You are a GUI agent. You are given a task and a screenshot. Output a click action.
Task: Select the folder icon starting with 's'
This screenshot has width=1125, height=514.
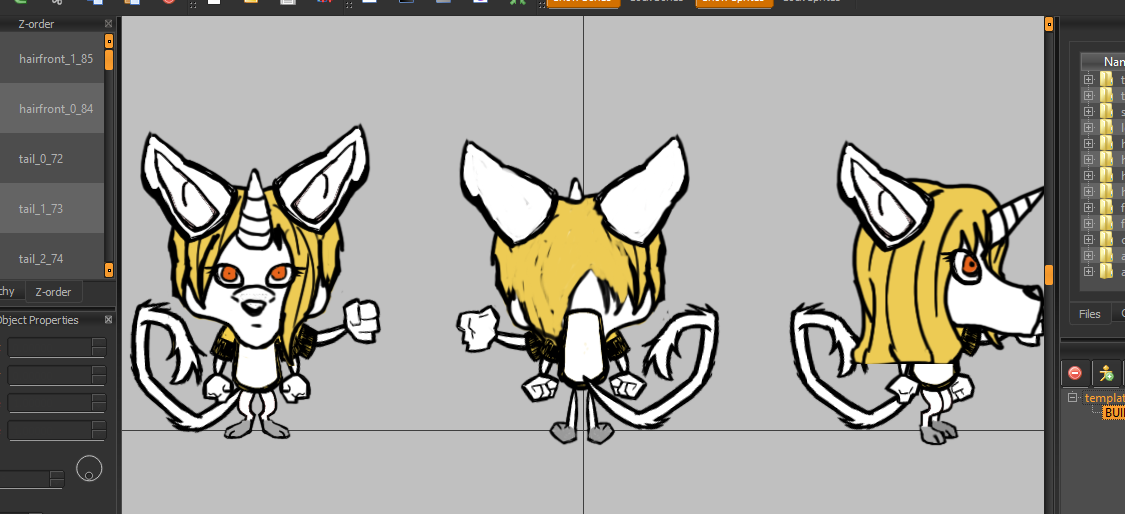[x=1106, y=112]
